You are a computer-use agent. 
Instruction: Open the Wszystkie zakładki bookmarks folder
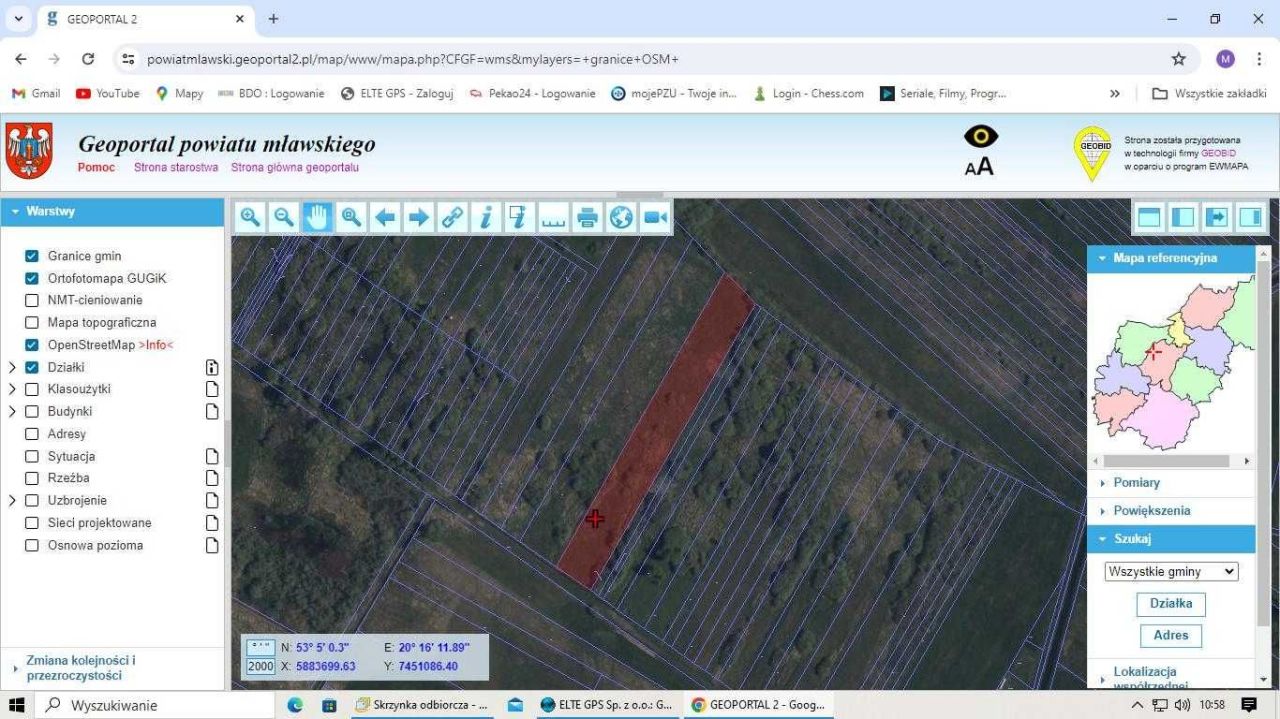pyautogui.click(x=1208, y=93)
